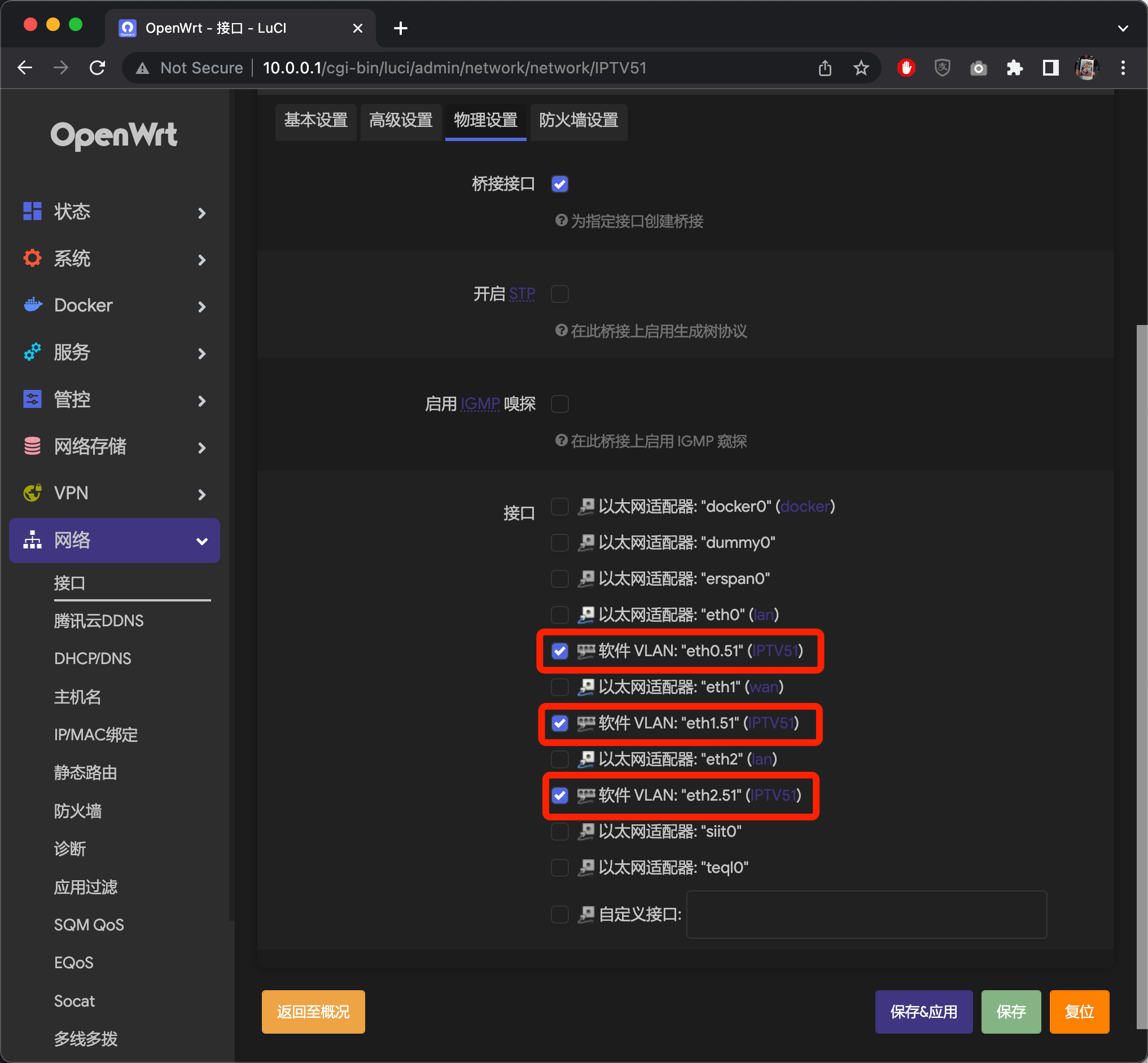
Task: Switch to the 防火墙设置 tab
Action: (578, 121)
